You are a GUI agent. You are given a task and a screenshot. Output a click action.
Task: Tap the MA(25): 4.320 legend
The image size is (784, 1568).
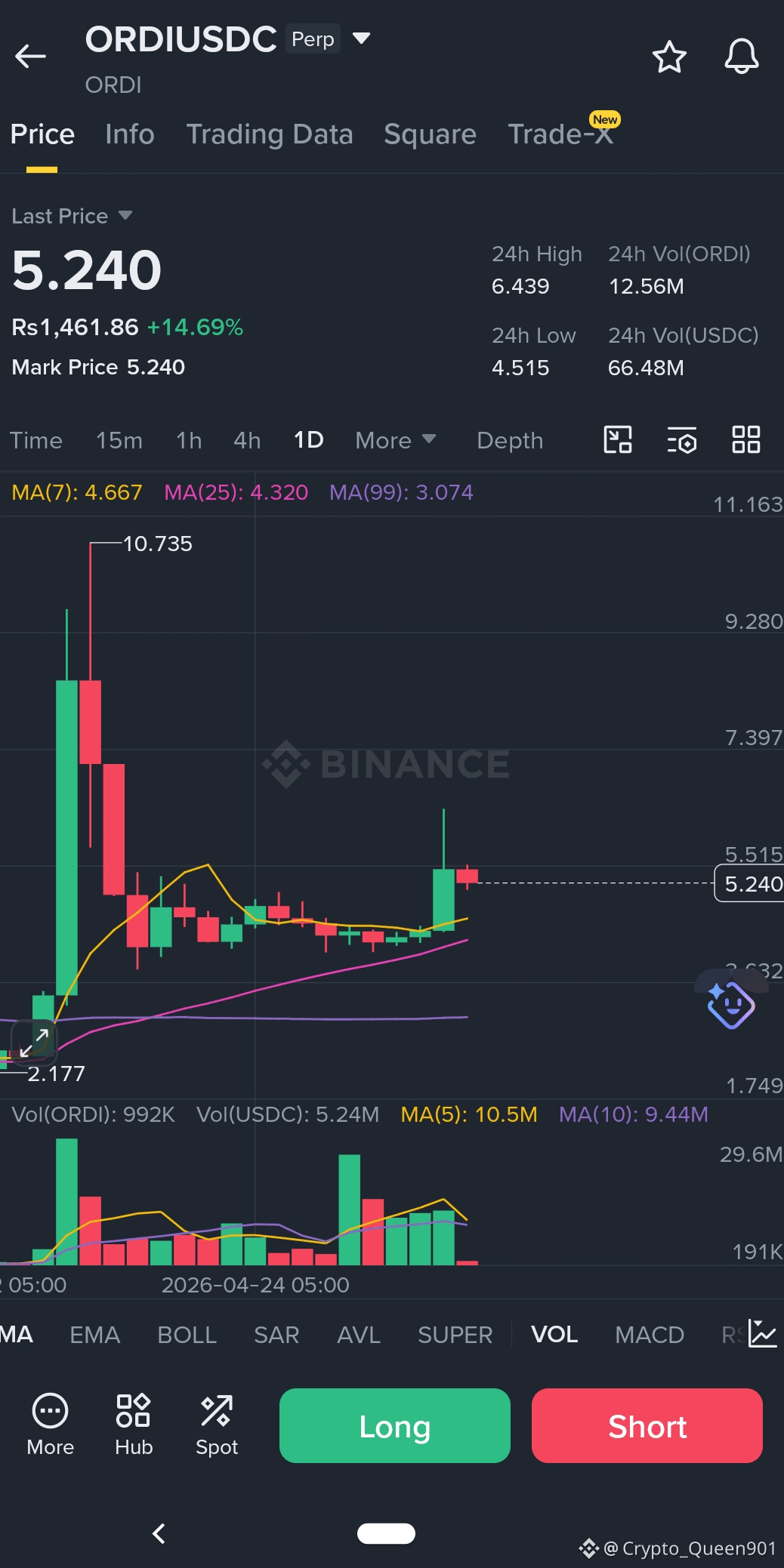coord(236,492)
